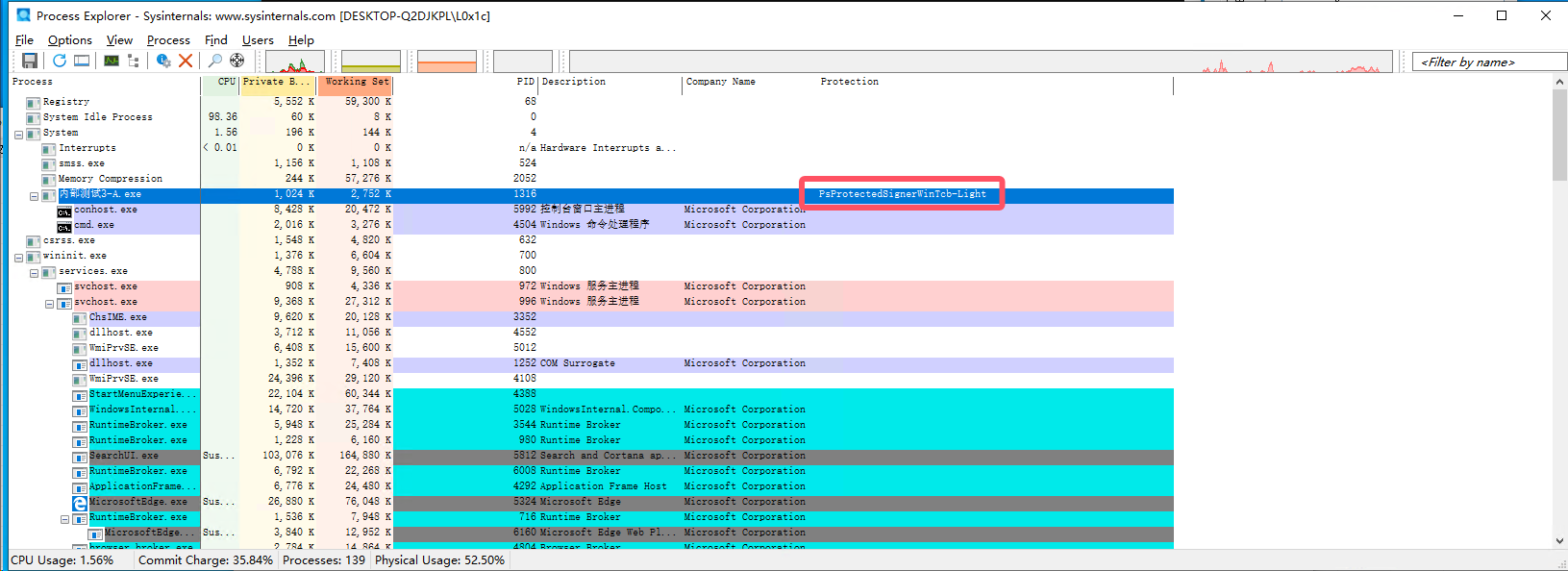Open the CPU usage history mini graph

(295, 62)
